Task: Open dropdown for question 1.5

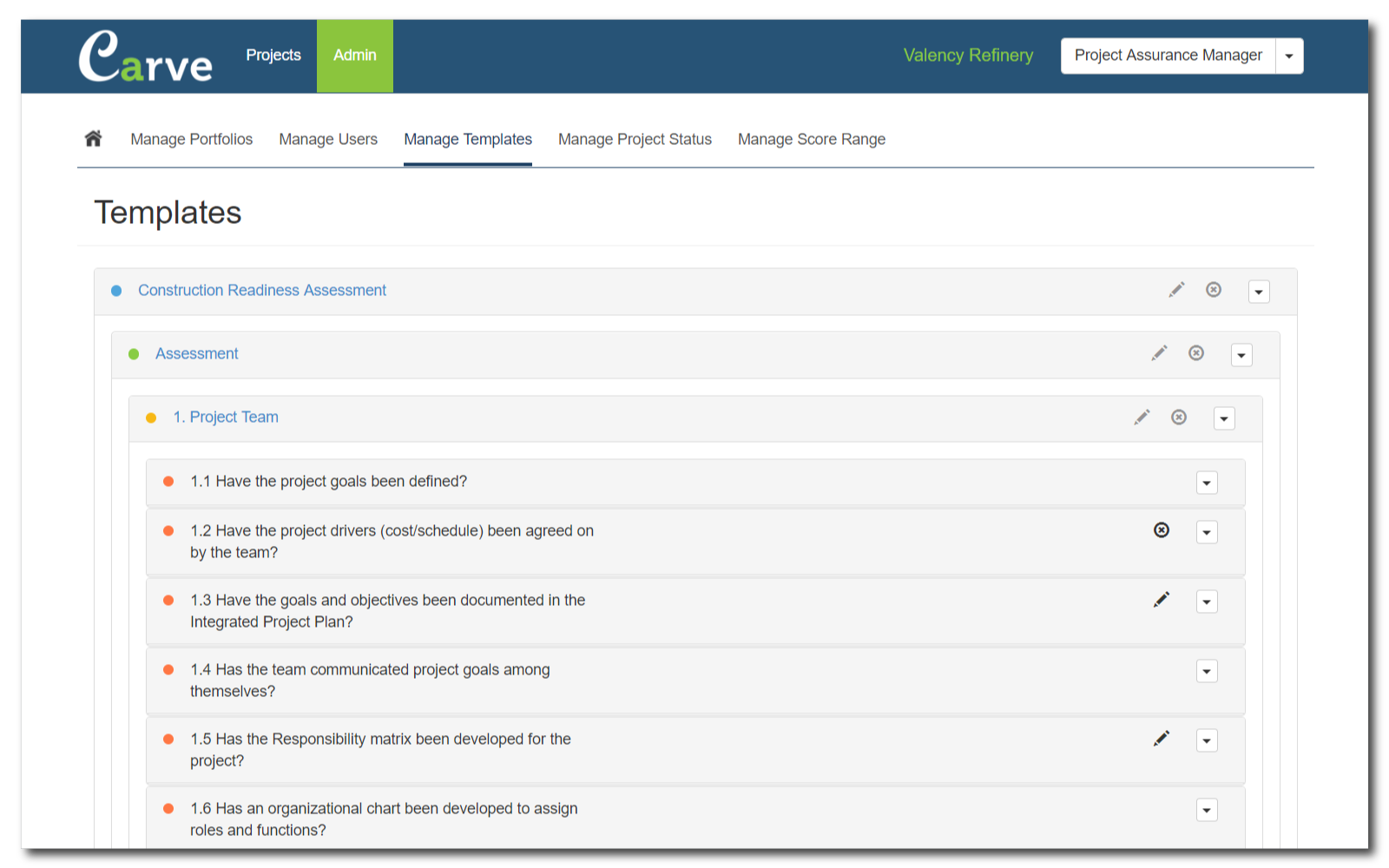Action: pyautogui.click(x=1207, y=740)
